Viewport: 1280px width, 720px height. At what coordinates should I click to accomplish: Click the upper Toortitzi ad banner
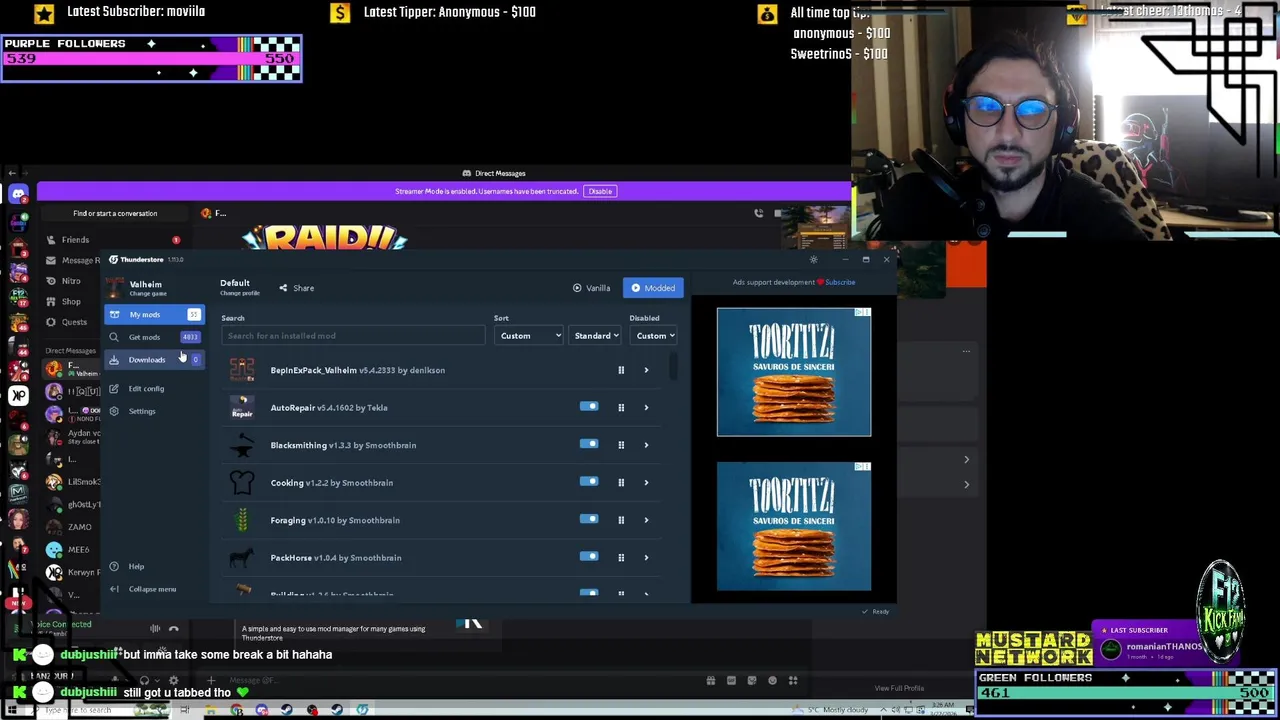[794, 372]
